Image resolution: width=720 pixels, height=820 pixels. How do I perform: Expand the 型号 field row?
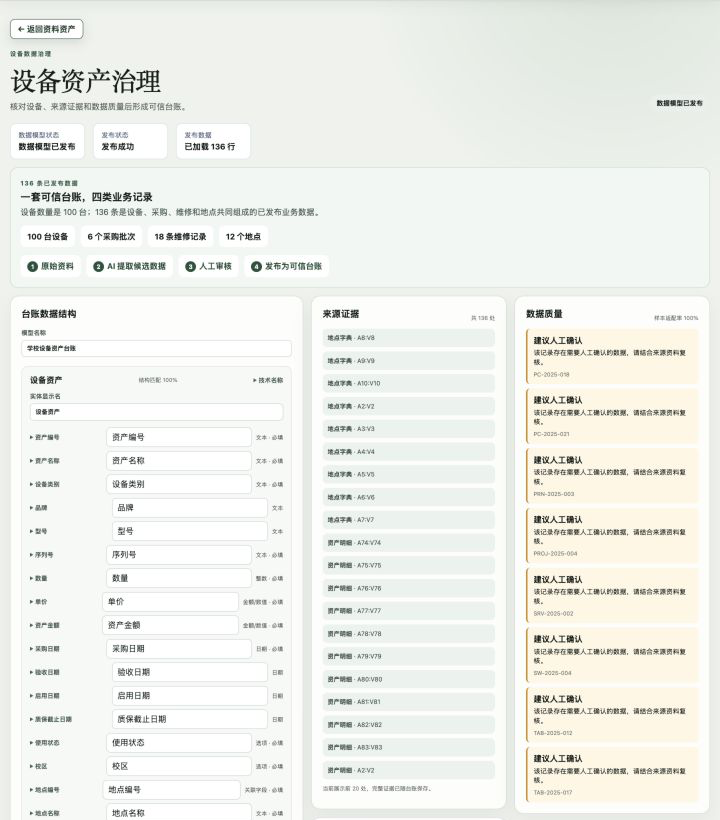tap(38, 531)
